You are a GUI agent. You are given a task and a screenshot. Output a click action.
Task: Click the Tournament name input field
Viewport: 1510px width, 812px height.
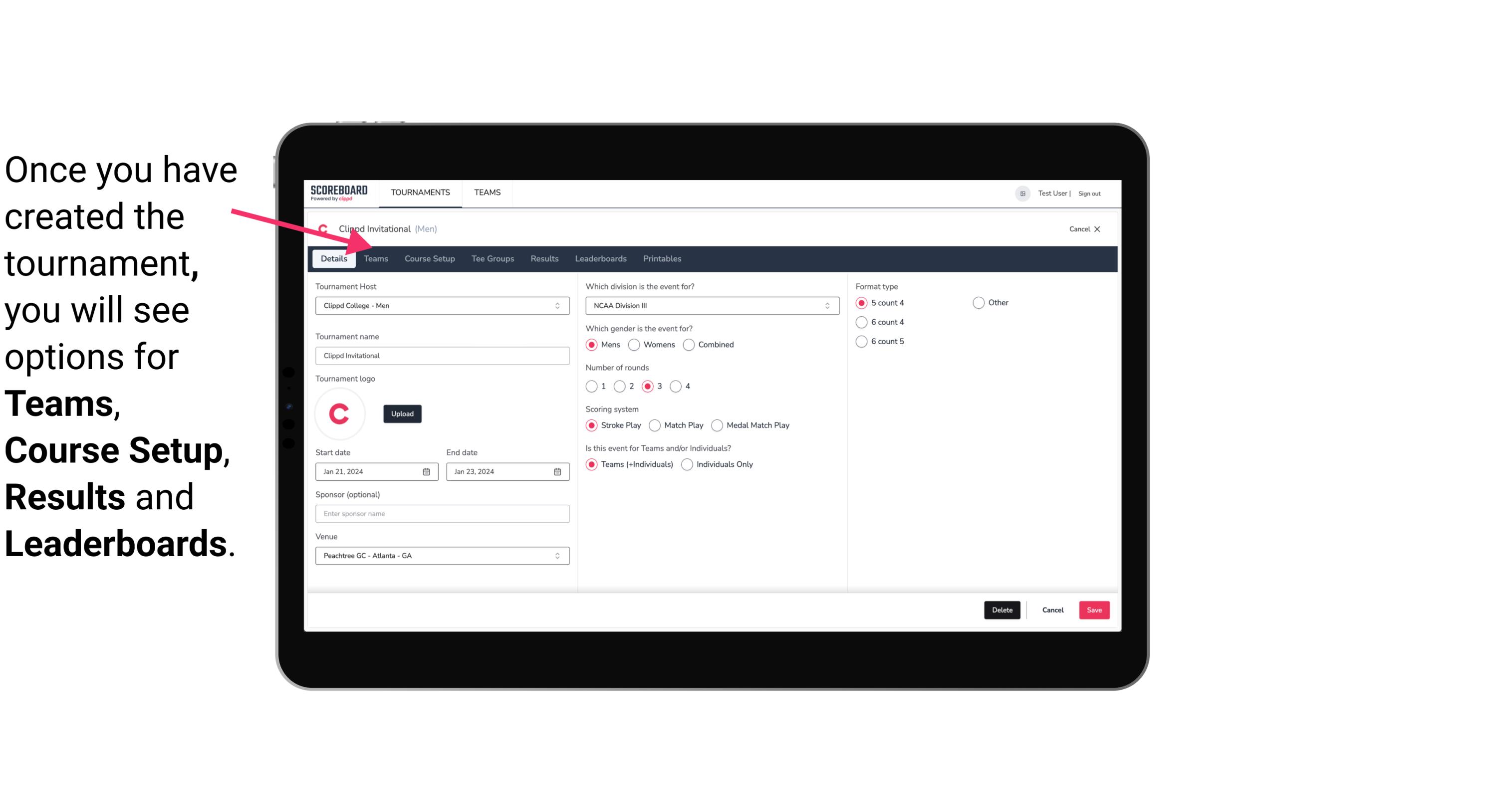point(442,355)
